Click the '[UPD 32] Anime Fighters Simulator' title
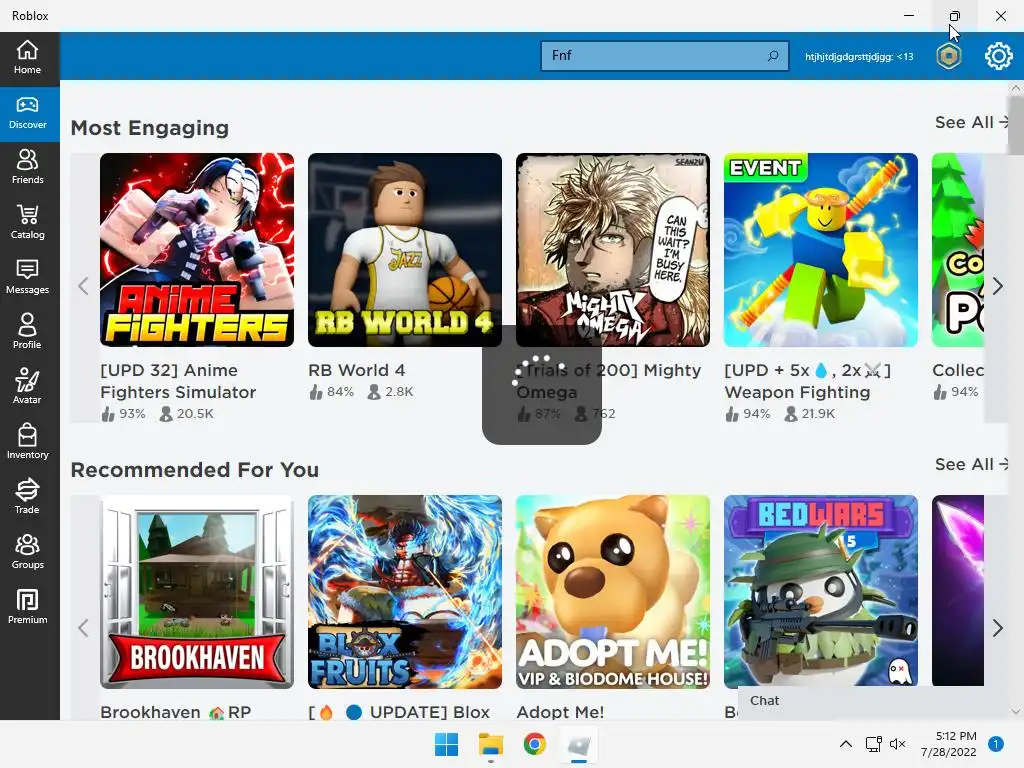 coord(178,381)
